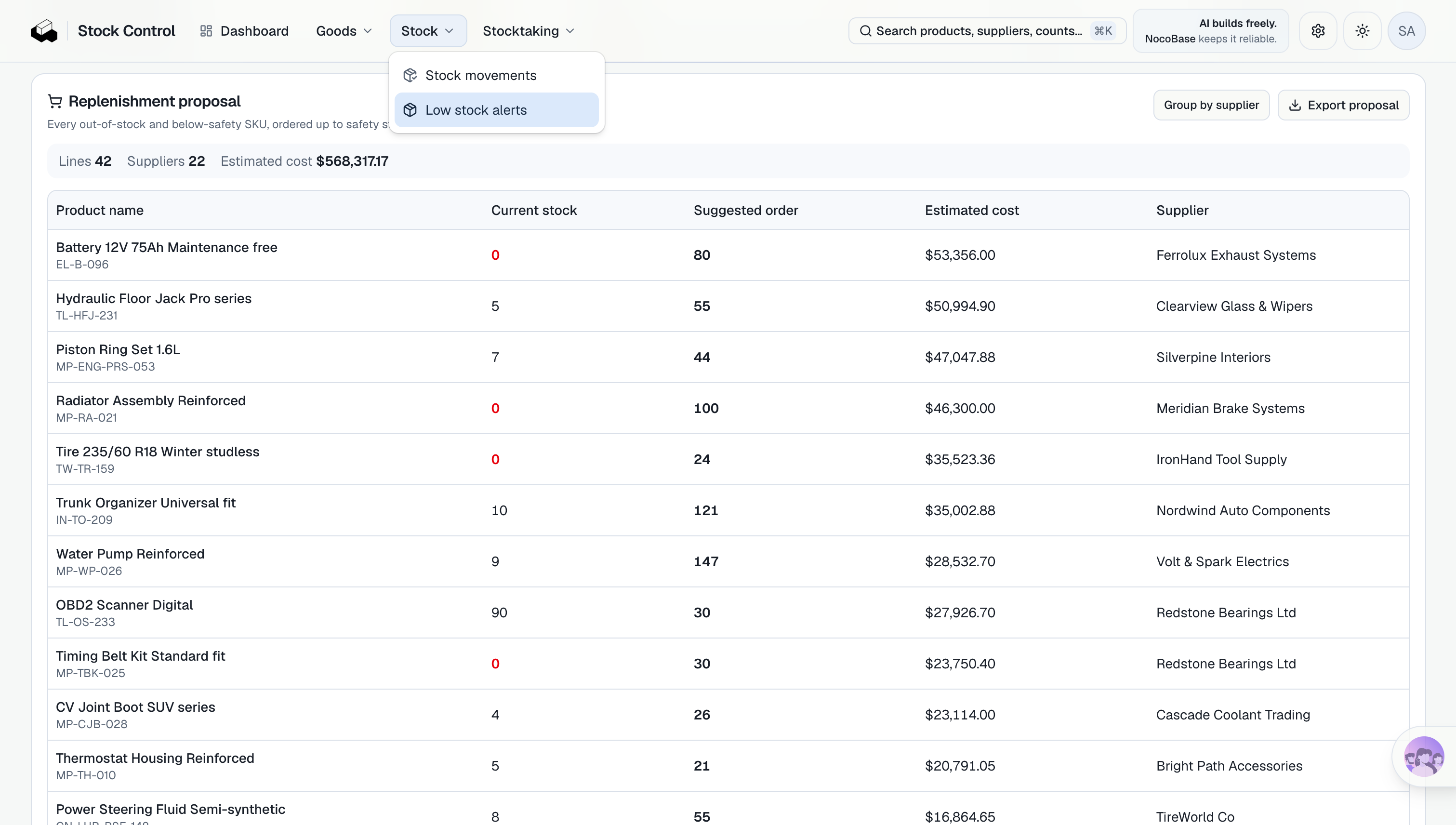Click supplier IronHand Tool Supply
Screen dimensions: 1456x825
coord(1221,460)
